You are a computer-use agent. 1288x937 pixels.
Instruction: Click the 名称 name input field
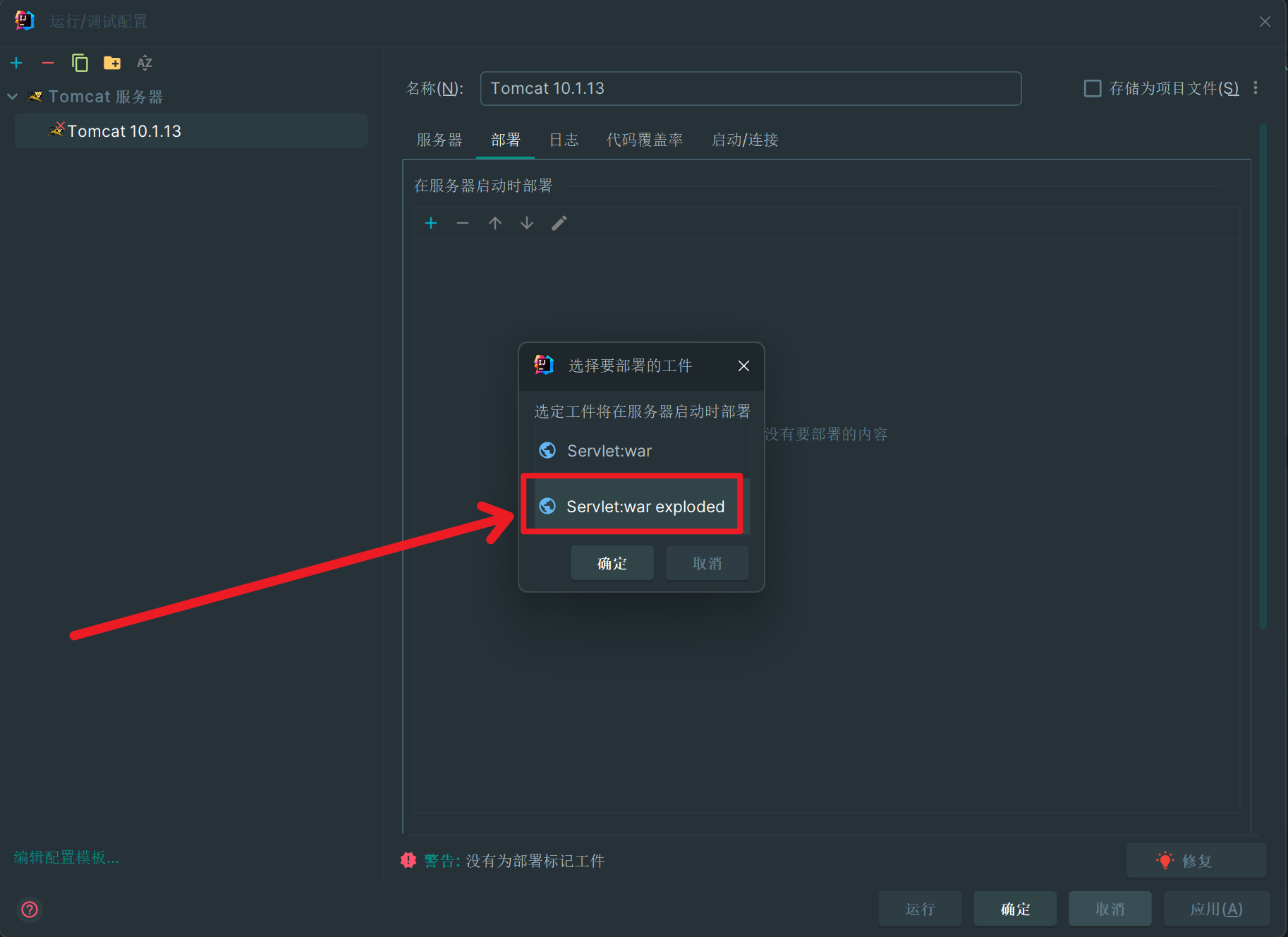point(751,88)
